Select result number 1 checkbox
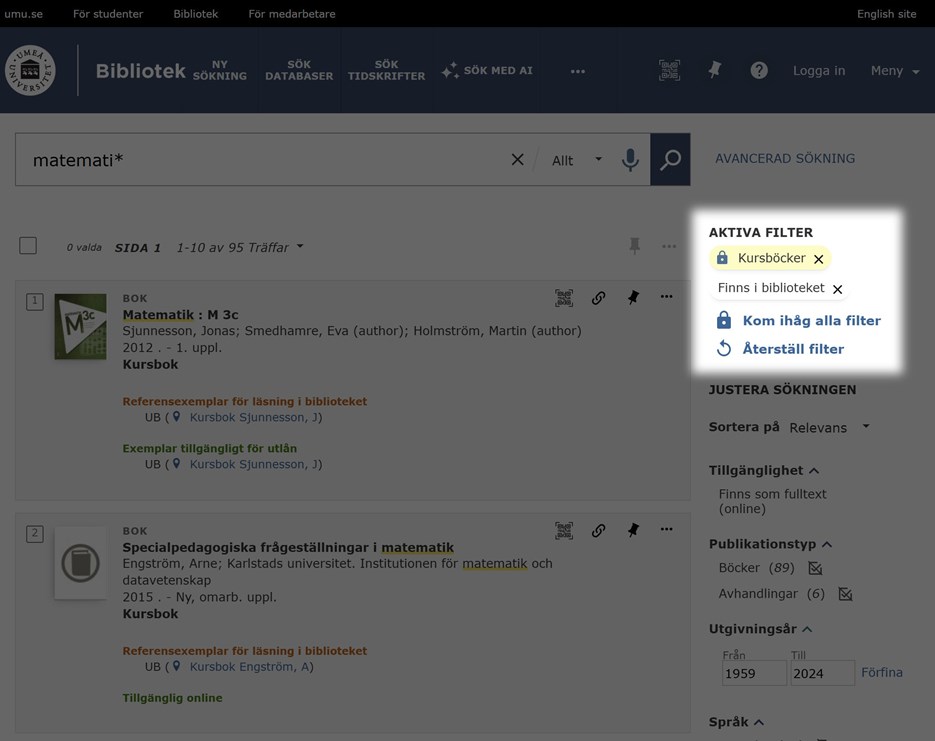Screen dimensions: 935x741 pos(35,301)
